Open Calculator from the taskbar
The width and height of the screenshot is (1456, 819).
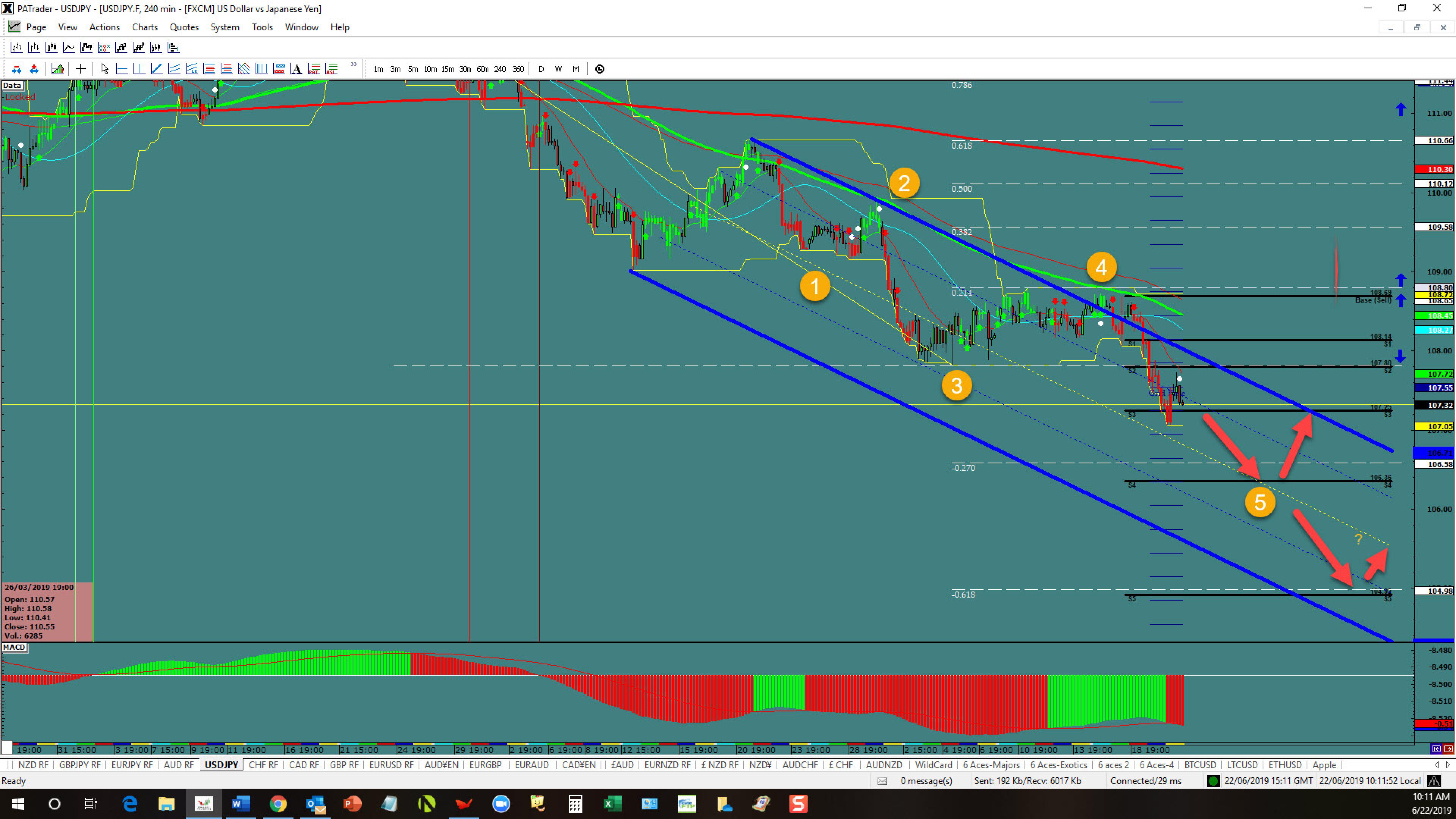(575, 803)
